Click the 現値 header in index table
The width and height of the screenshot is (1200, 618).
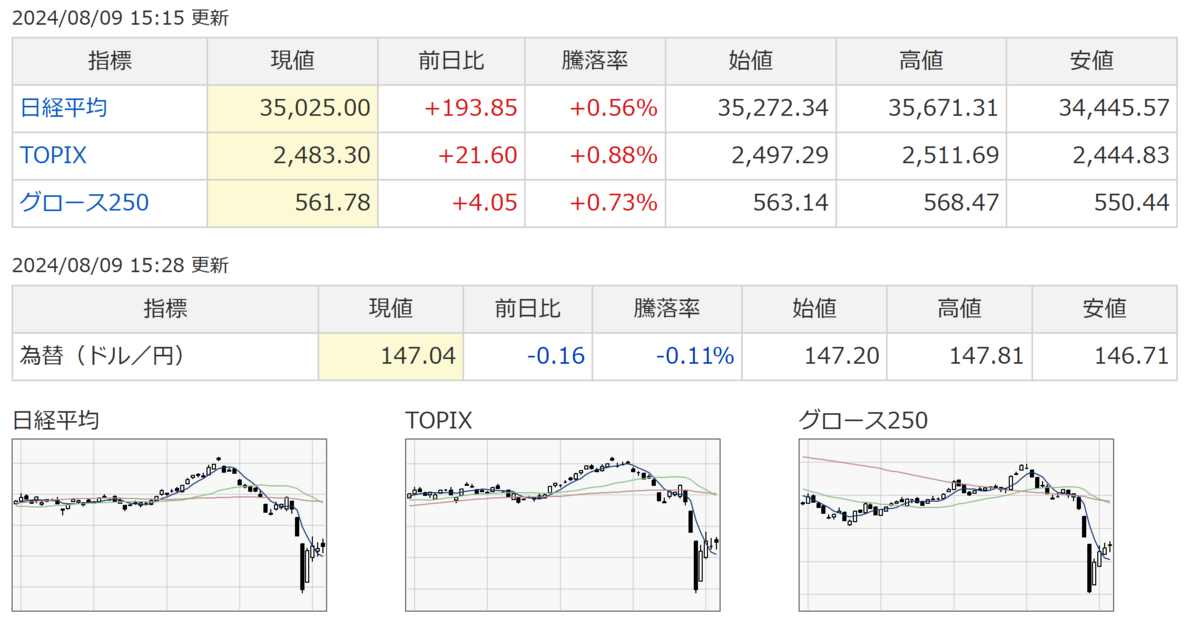click(x=293, y=61)
